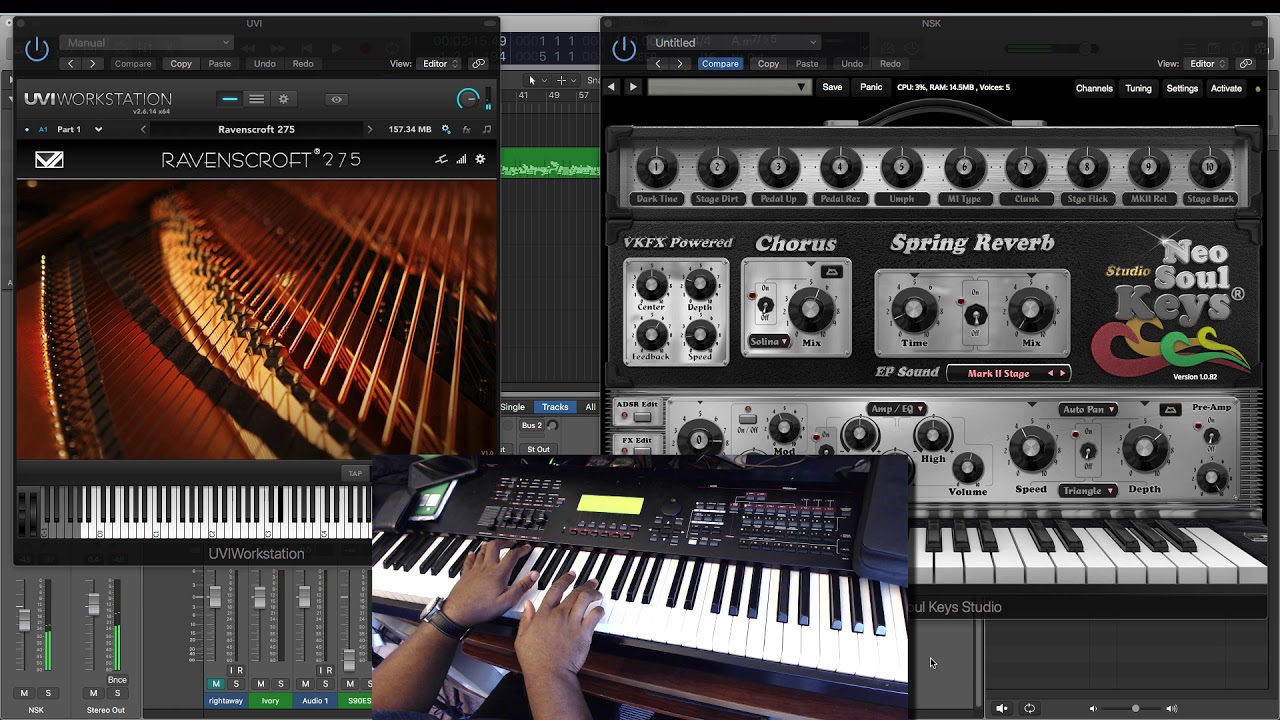The width and height of the screenshot is (1280, 720).
Task: Open the Tuning tab
Action: click(x=1138, y=89)
